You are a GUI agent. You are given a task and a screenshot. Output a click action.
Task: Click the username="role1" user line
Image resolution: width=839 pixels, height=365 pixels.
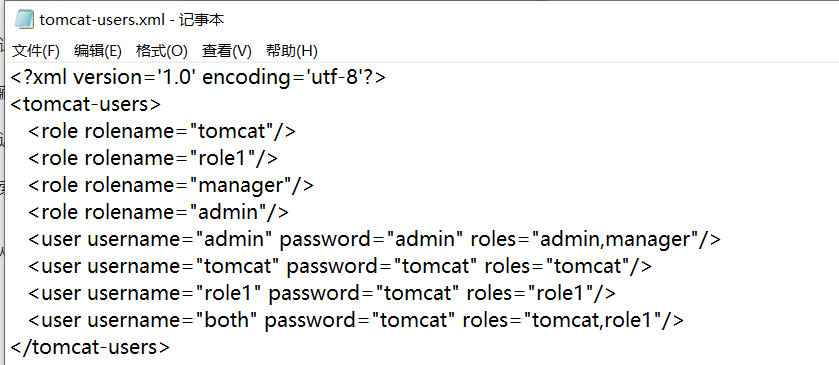tap(322, 294)
